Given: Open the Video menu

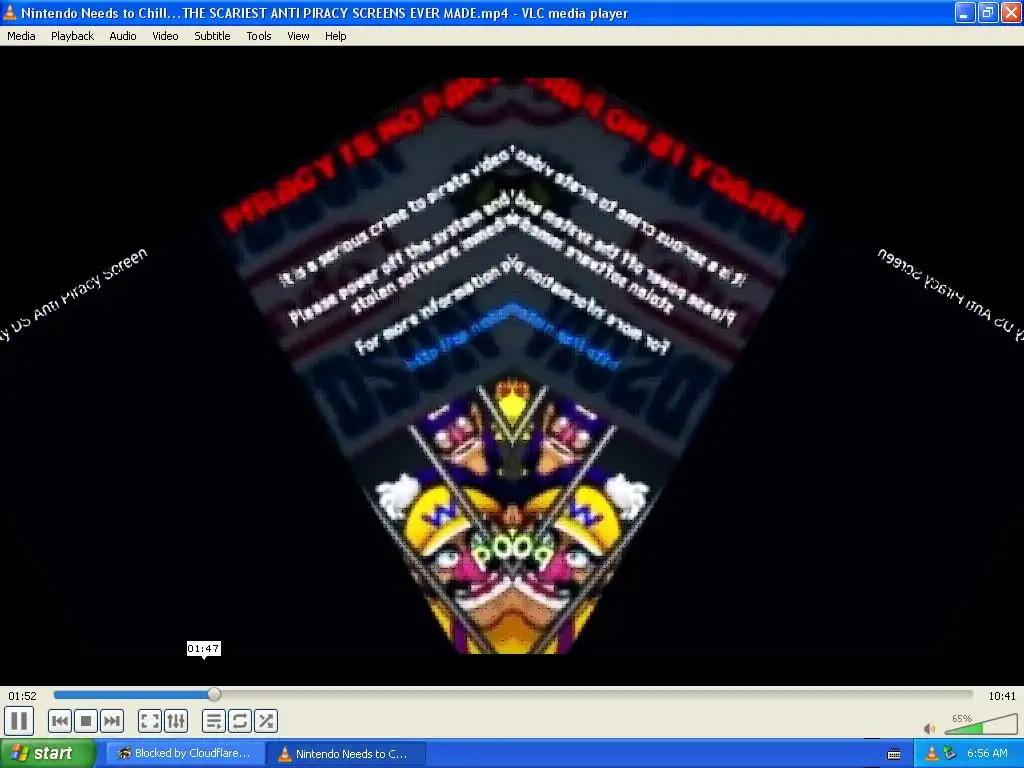Looking at the screenshot, I should (165, 36).
